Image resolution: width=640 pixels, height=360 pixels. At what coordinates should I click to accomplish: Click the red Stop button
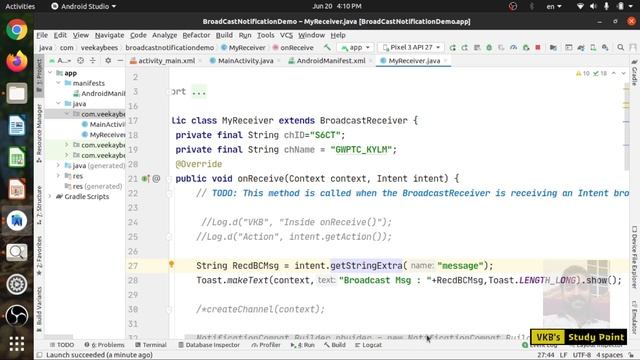[x=538, y=47]
